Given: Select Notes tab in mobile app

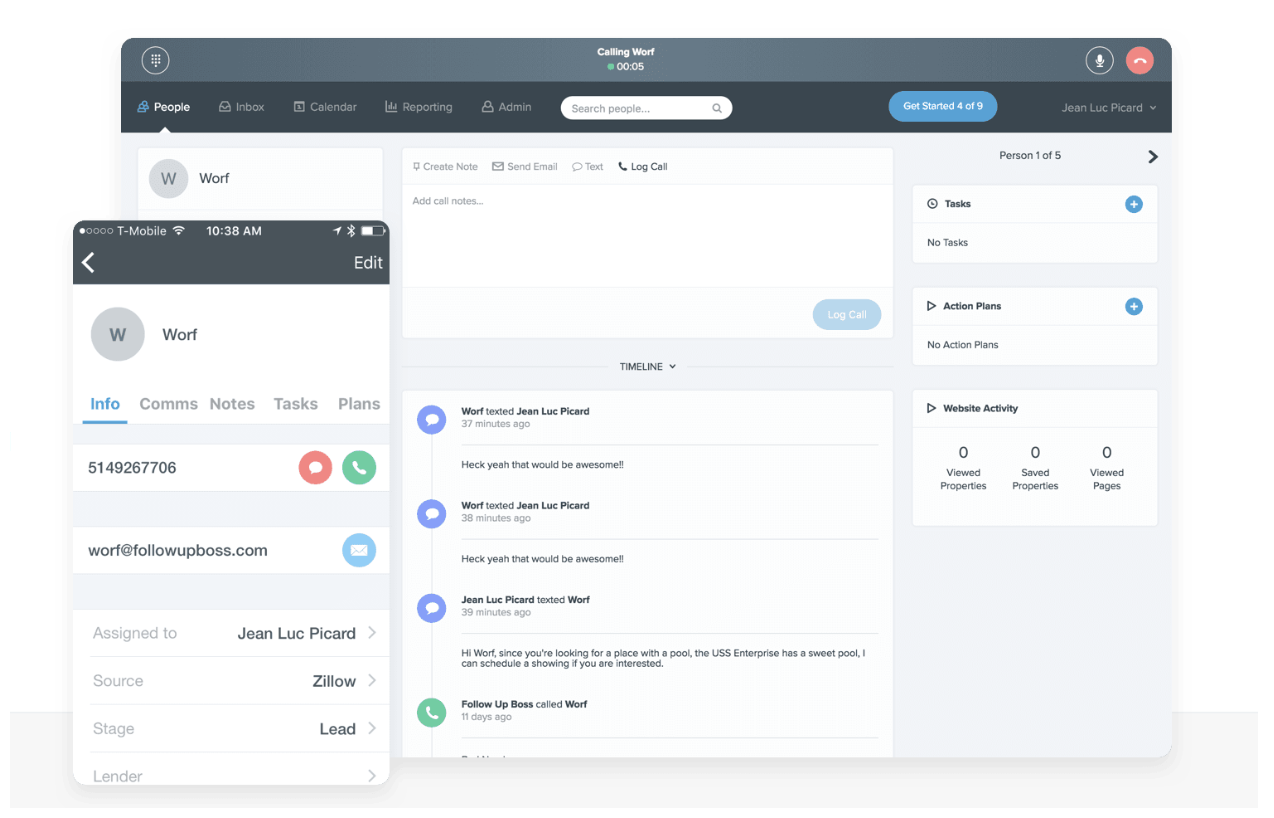Looking at the screenshot, I should tap(232, 404).
